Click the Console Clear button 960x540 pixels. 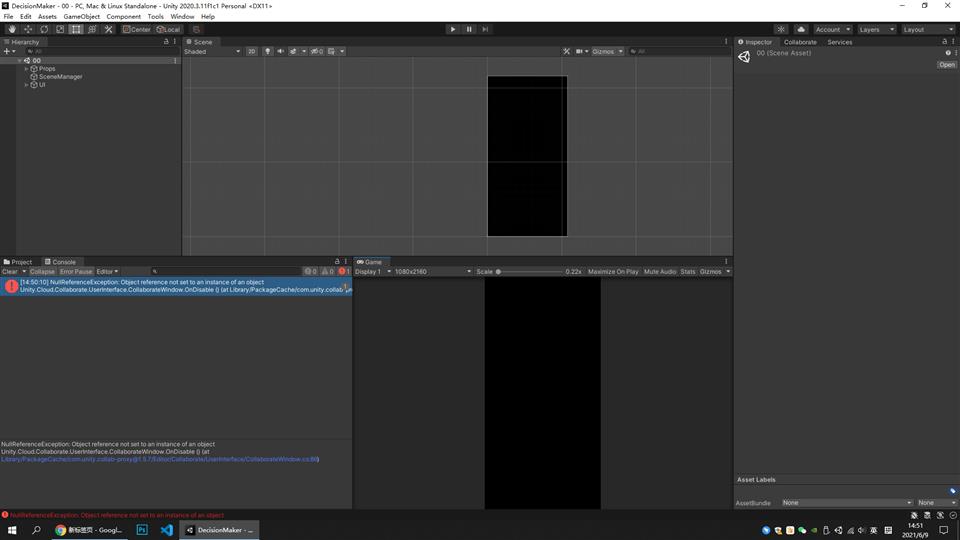point(10,271)
